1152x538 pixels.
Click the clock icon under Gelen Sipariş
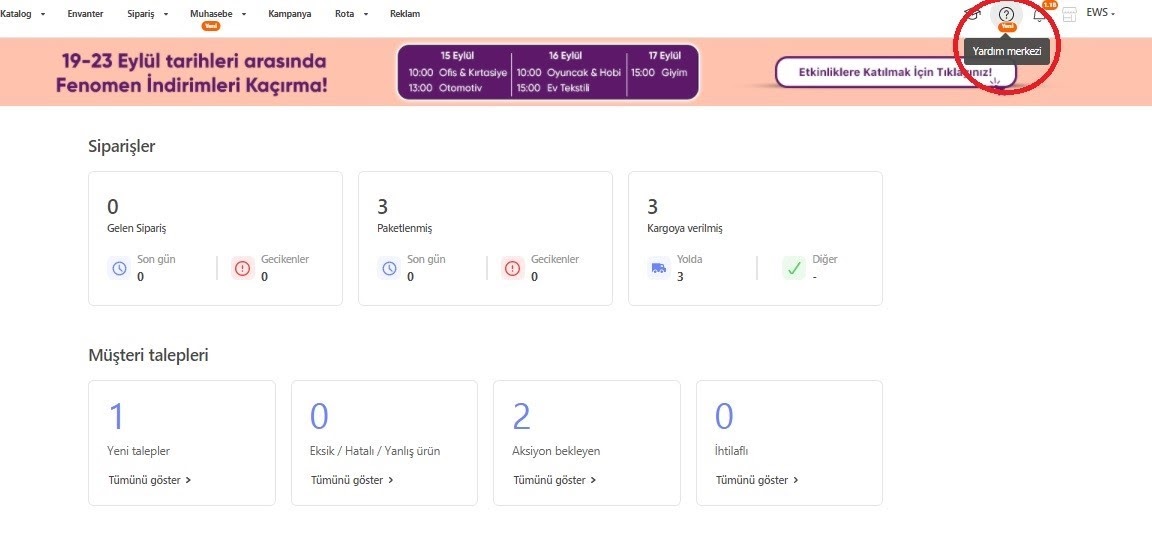pyautogui.click(x=119, y=268)
